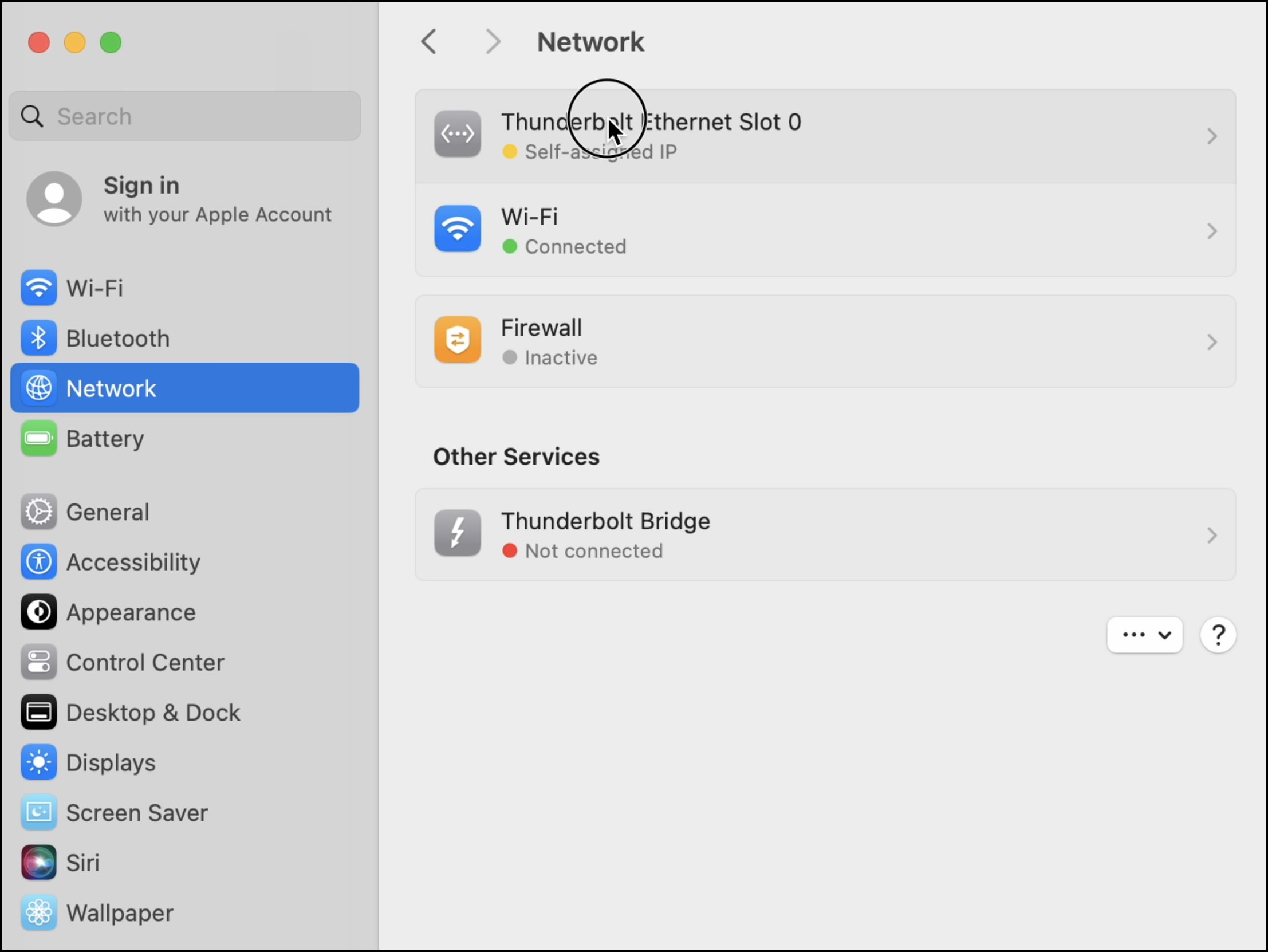Click the Screen Saver sidebar icon
Image resolution: width=1268 pixels, height=952 pixels.
pos(38,812)
